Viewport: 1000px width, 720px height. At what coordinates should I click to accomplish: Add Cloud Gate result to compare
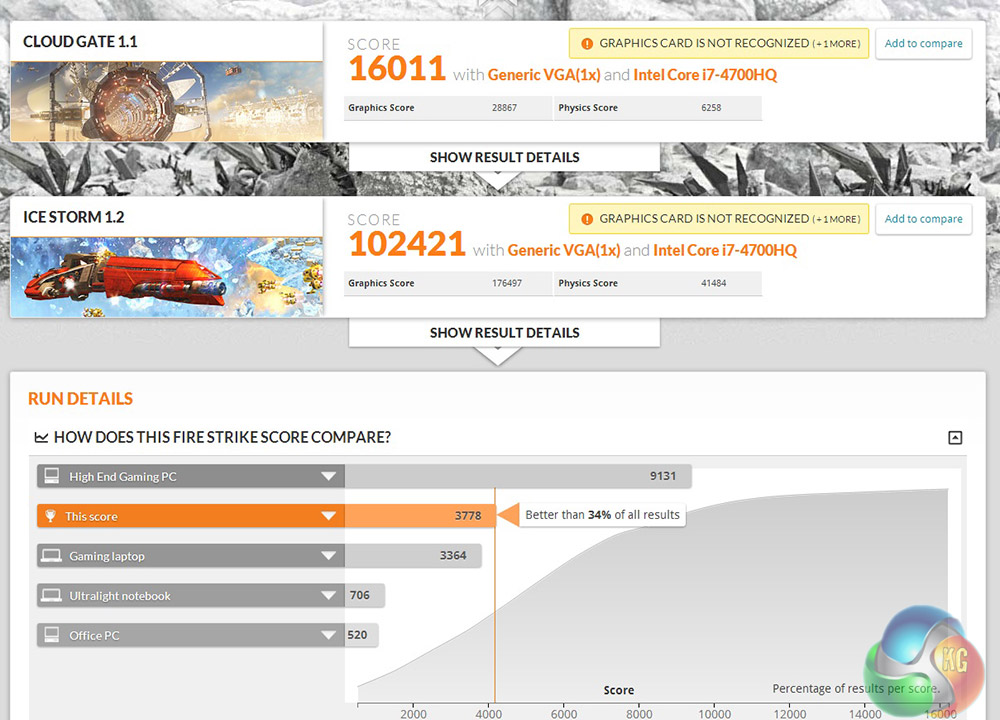click(x=923, y=44)
